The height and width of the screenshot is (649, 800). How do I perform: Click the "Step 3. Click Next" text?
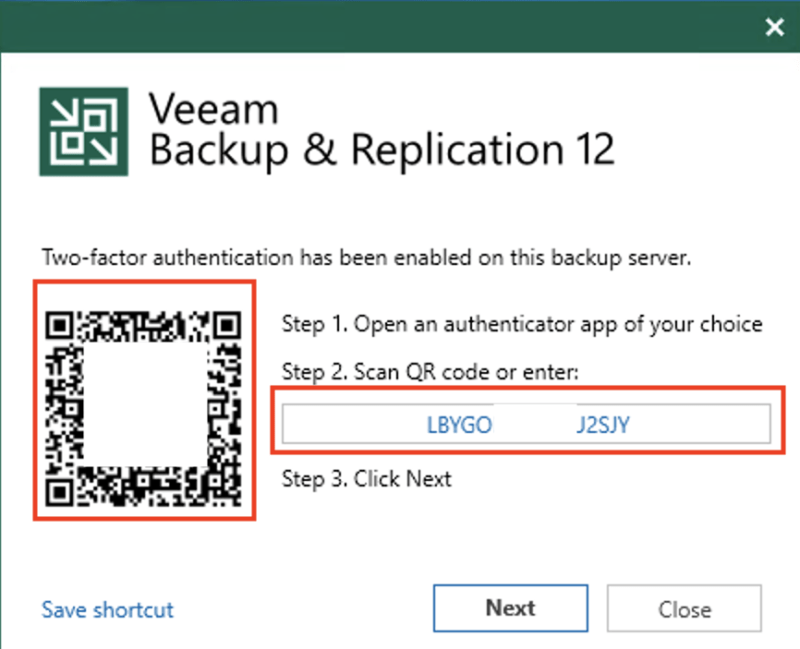point(366,479)
